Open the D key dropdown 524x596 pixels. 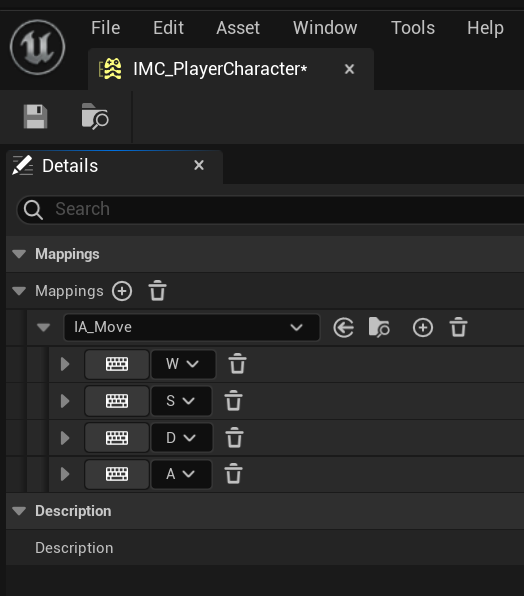(x=182, y=438)
